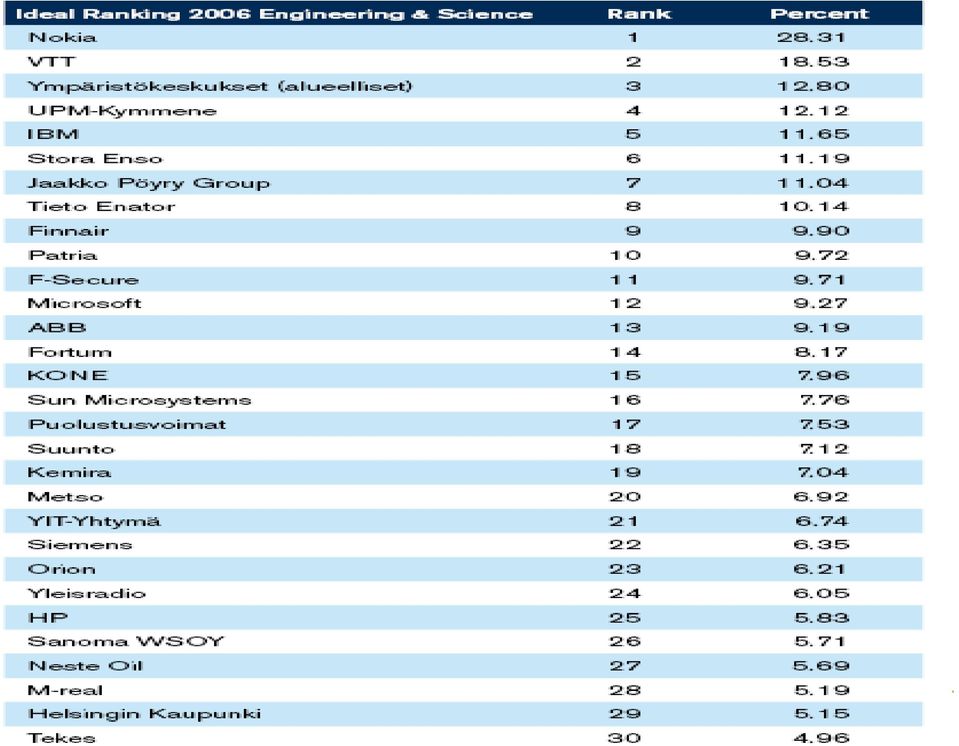Screen dimensions: 959x746
Task: Click the 9.27 percent value
Action: [821, 303]
